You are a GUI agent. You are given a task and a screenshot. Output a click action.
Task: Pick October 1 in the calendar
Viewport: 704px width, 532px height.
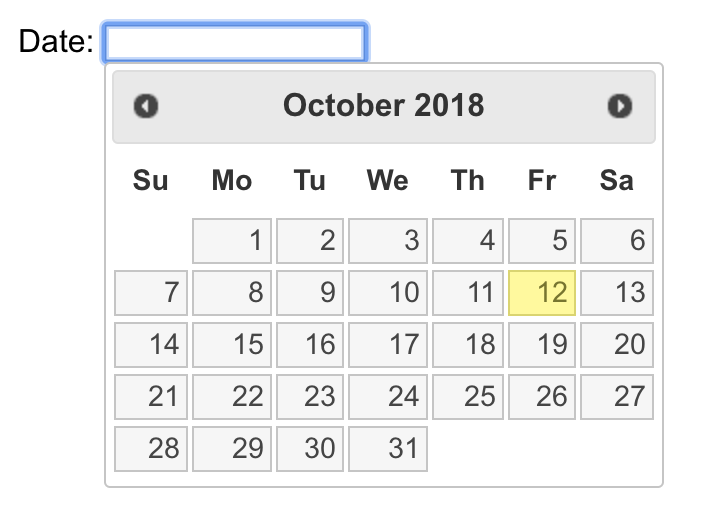point(232,241)
